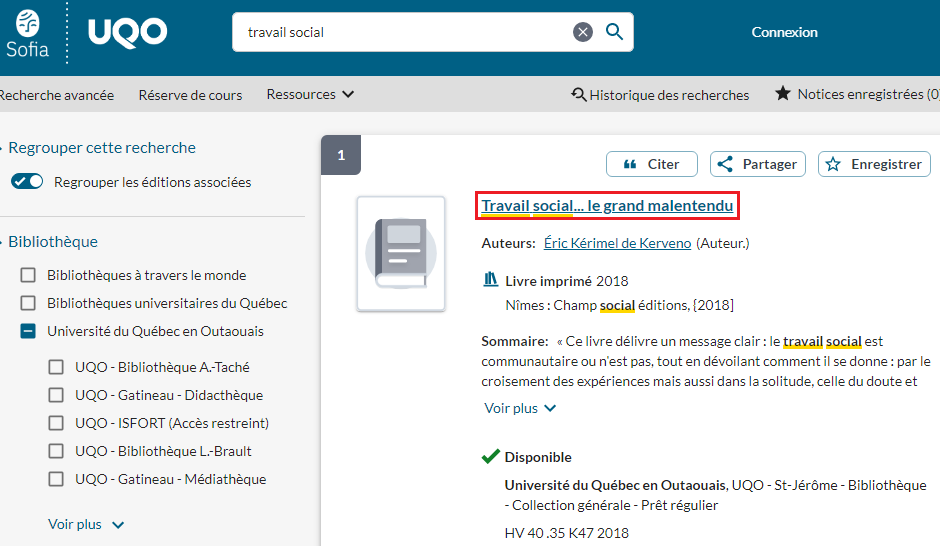Click the Citer button
The width and height of the screenshot is (940, 546).
pos(652,164)
